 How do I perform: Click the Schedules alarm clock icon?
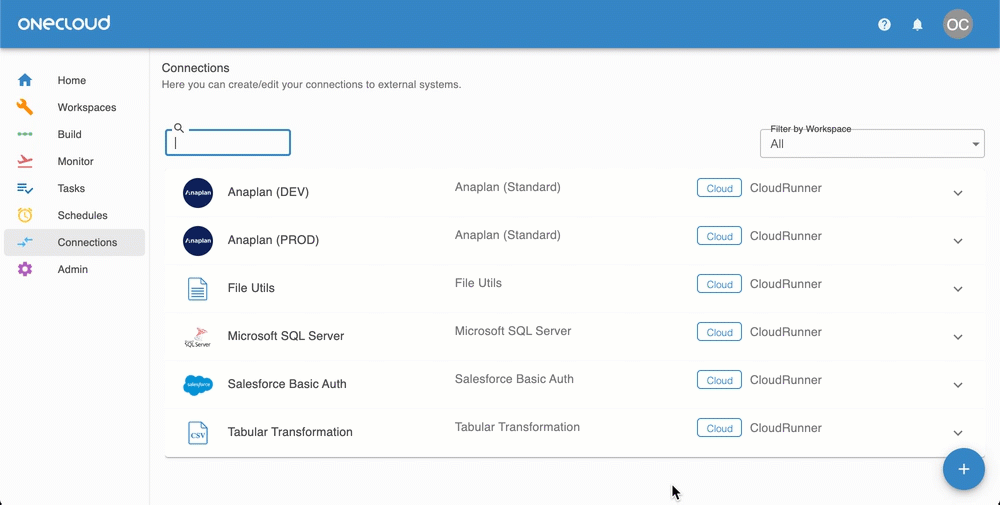coord(25,215)
